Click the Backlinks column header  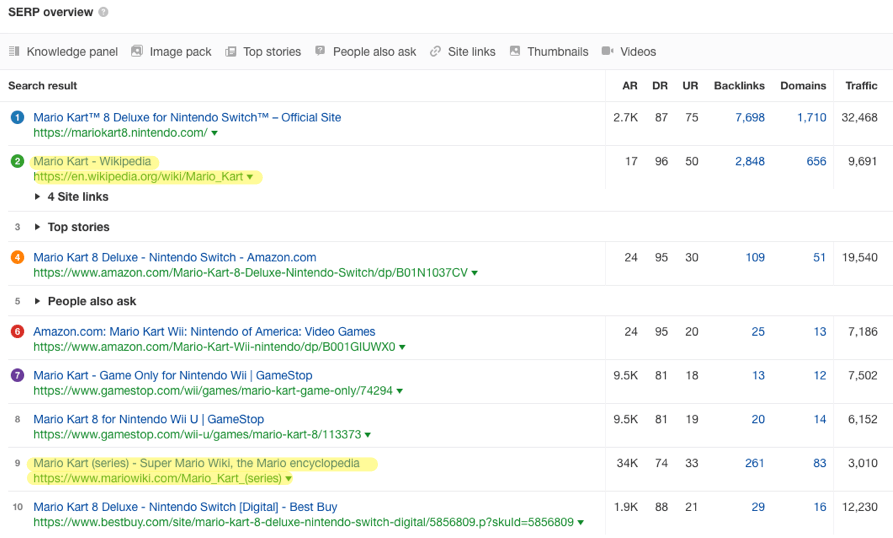coord(739,85)
